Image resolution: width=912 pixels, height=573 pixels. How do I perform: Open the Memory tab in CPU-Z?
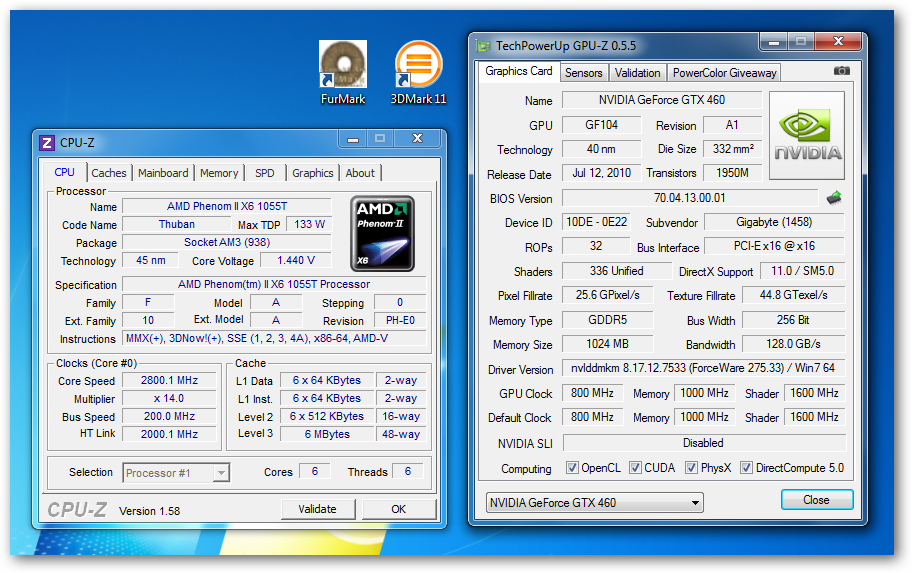pos(219,173)
